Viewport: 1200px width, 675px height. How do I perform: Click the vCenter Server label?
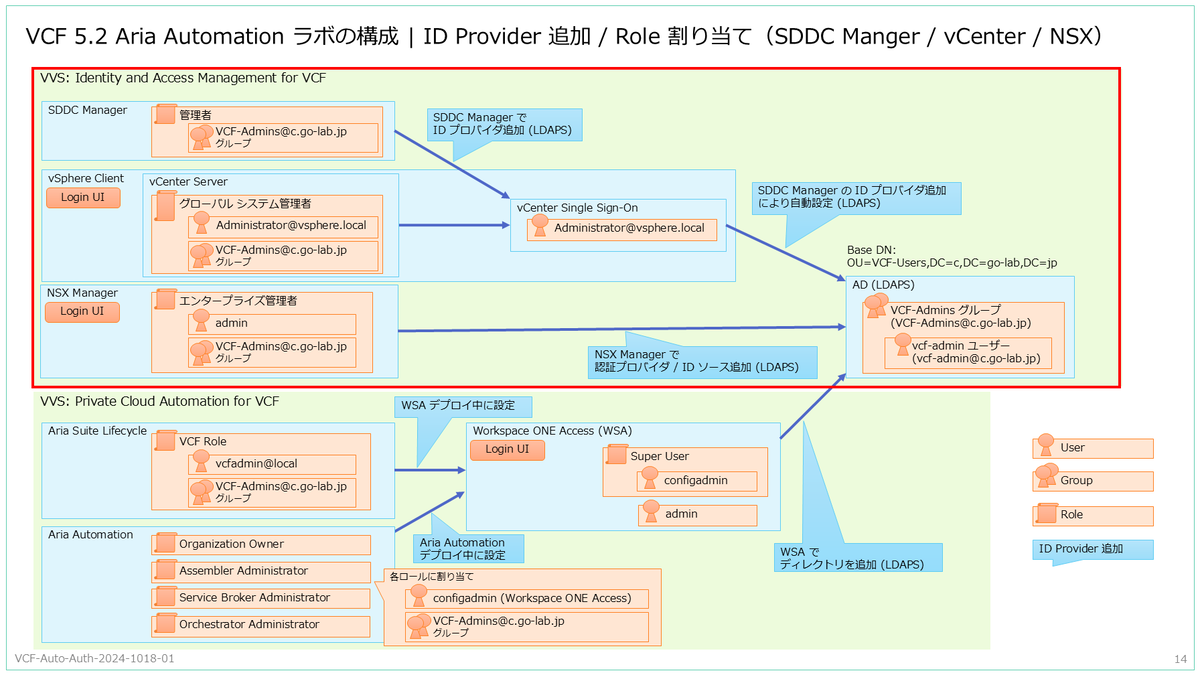pyautogui.click(x=188, y=182)
